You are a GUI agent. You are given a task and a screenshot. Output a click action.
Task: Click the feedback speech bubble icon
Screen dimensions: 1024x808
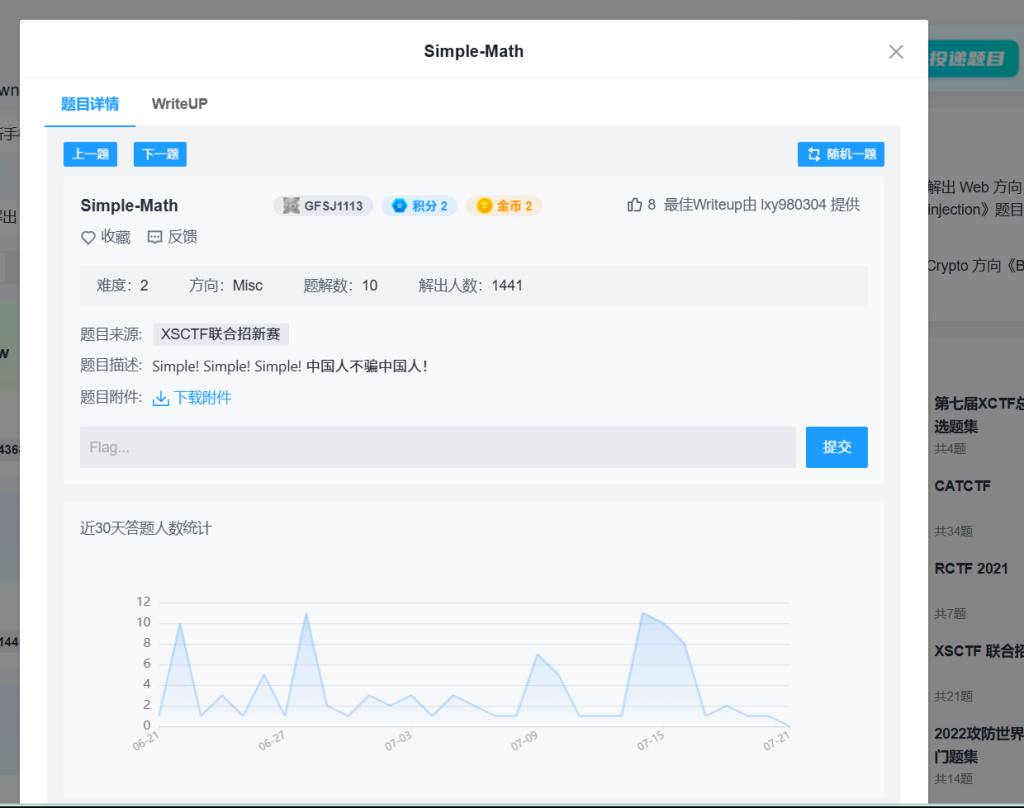pyautogui.click(x=155, y=237)
